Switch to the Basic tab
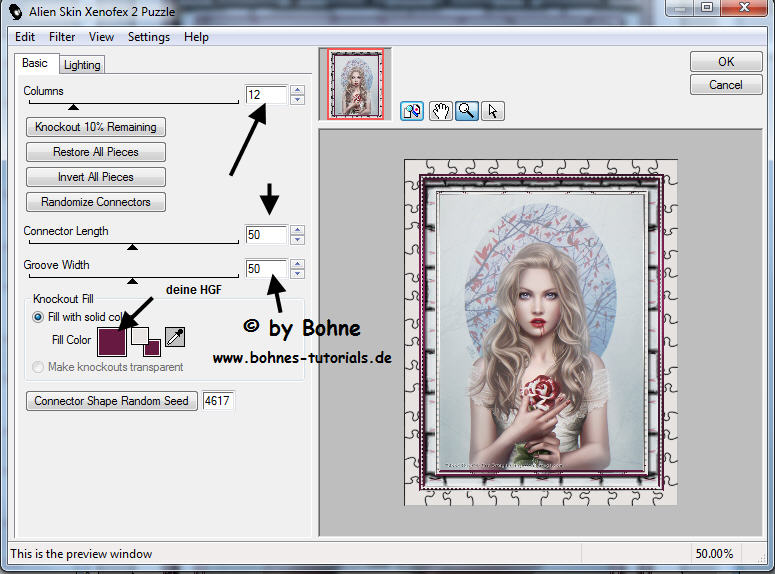The height and width of the screenshot is (574, 775). tap(35, 63)
